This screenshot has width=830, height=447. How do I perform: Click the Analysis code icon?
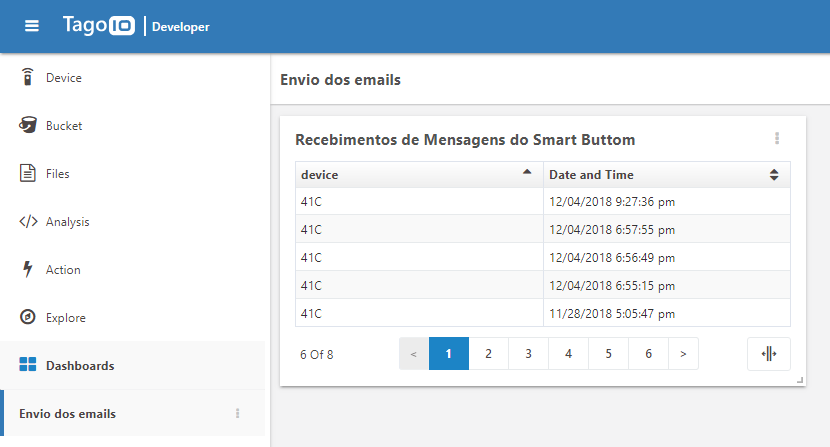tap(28, 221)
